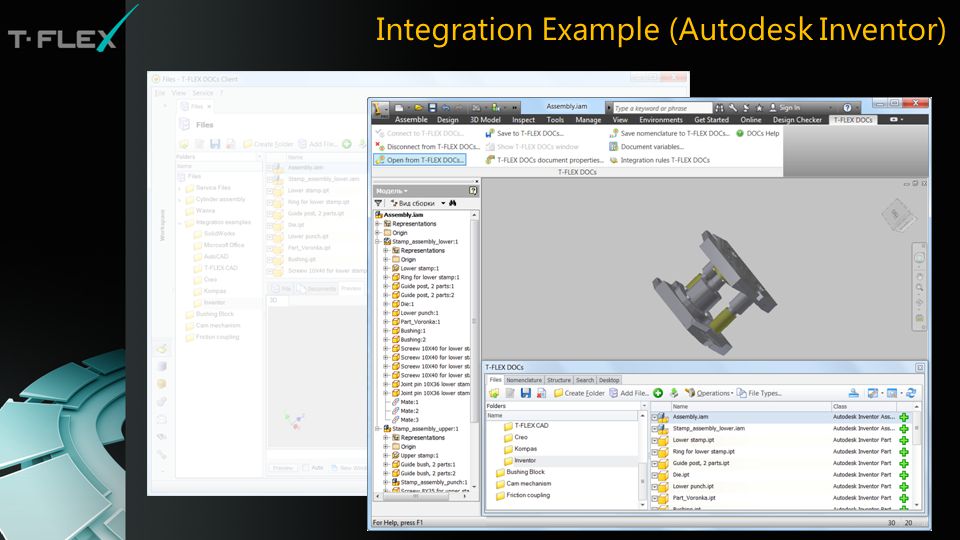
Task: Open the Operations dropdown menu
Action: (x=709, y=393)
